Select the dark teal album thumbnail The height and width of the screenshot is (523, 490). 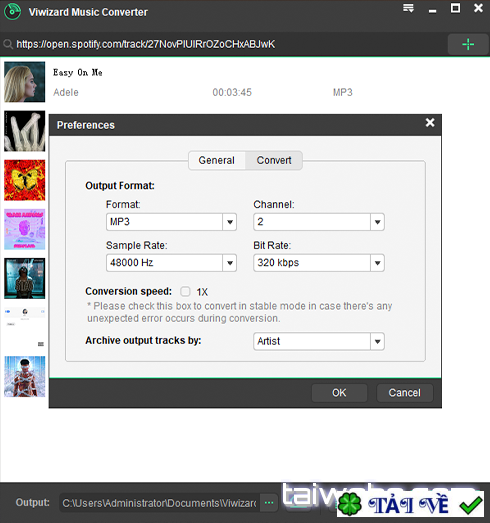(x=24, y=279)
